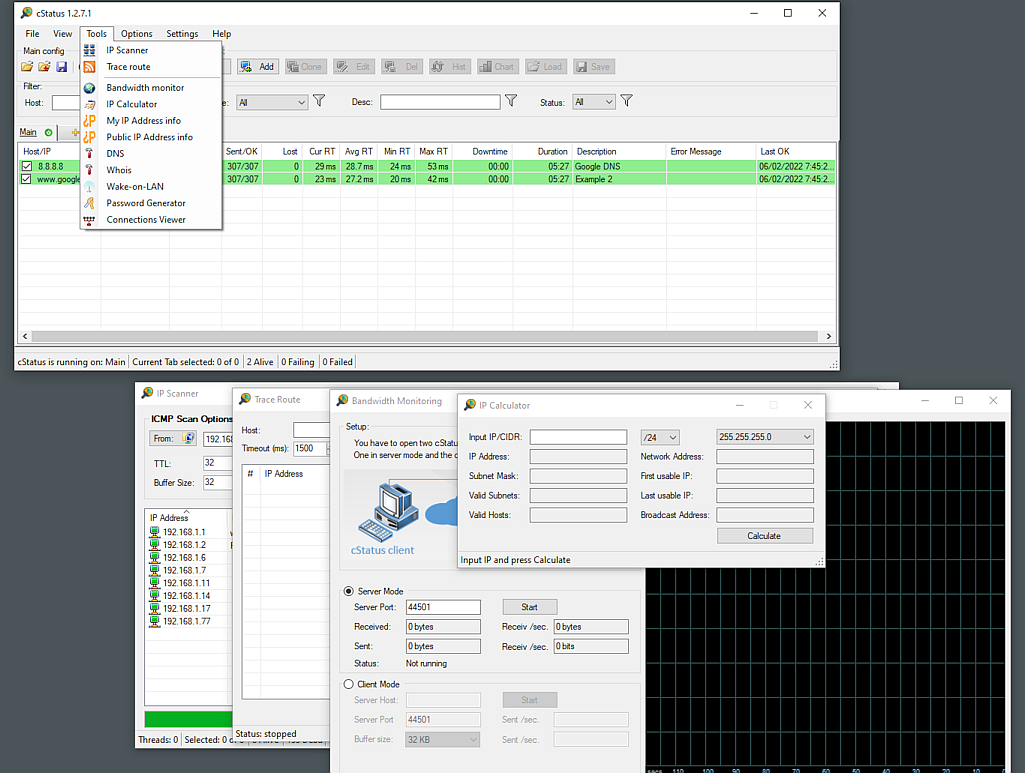The height and width of the screenshot is (773, 1025).
Task: Open IP Scanner from Tools menu
Action: click(x=127, y=50)
